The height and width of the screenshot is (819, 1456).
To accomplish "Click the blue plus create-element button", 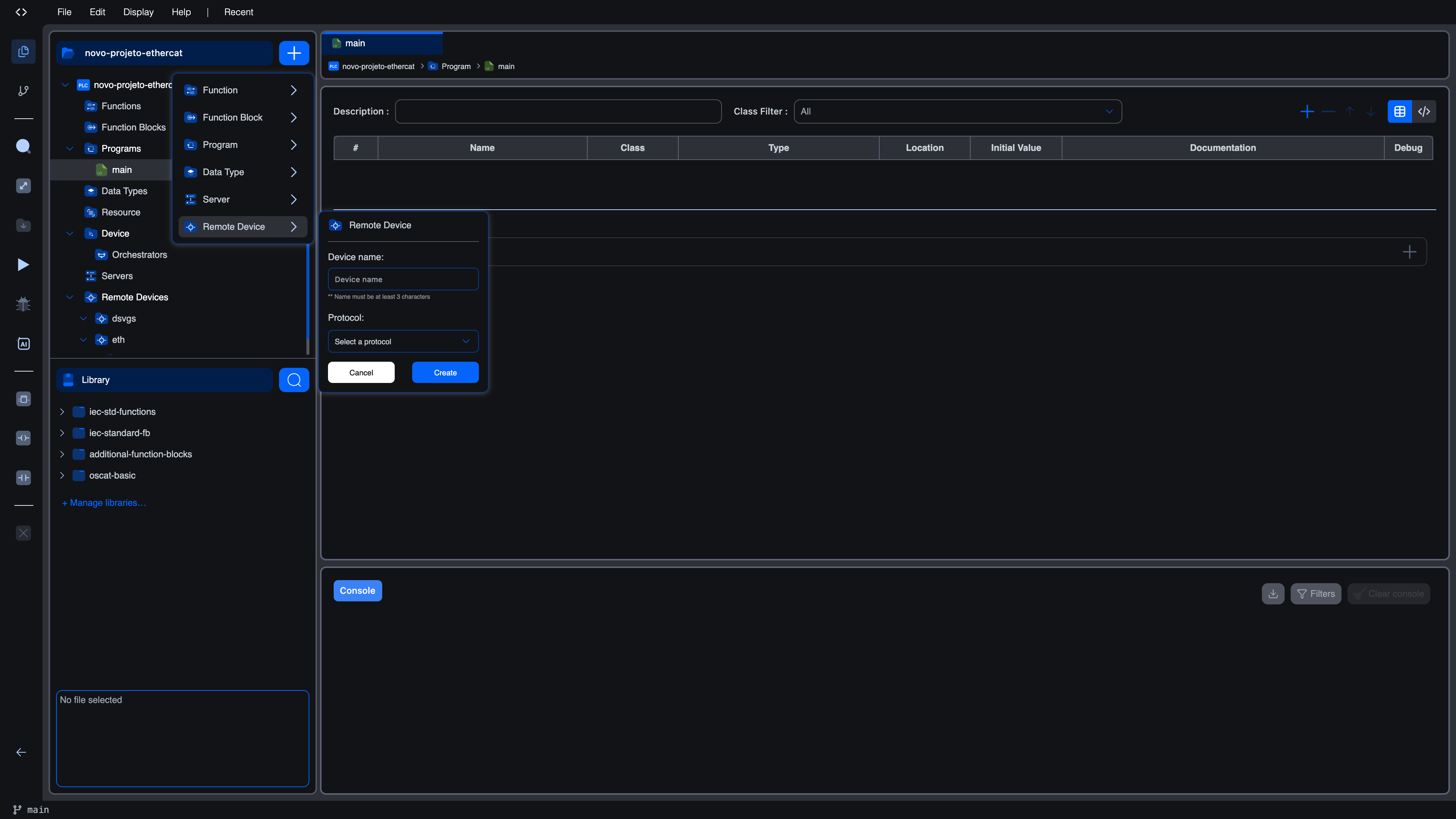I will click(294, 53).
